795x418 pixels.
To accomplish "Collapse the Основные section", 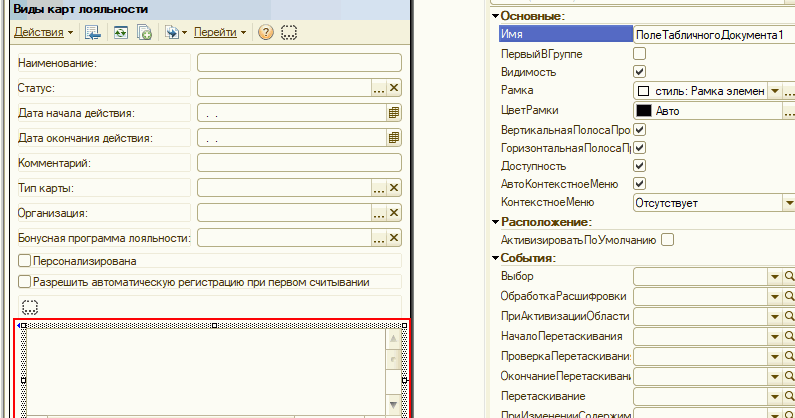I will (495, 16).
